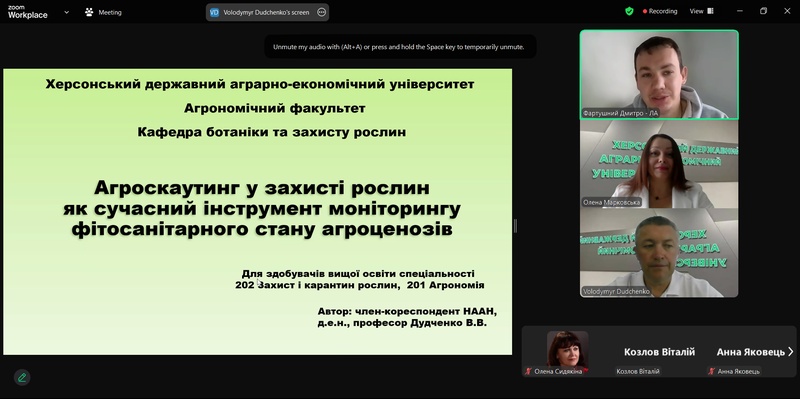
Task: Restore down the Zoom window
Action: coord(763,11)
